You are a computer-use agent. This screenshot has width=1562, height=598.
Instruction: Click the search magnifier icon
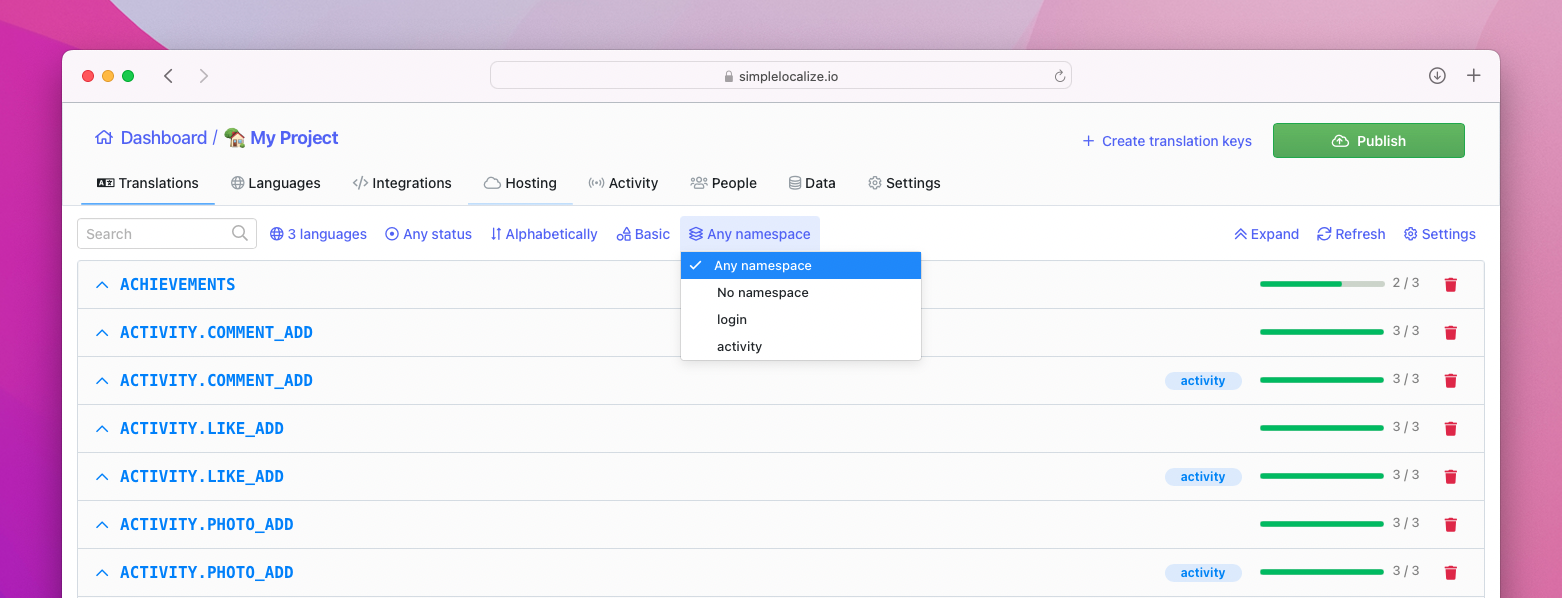pyautogui.click(x=240, y=233)
